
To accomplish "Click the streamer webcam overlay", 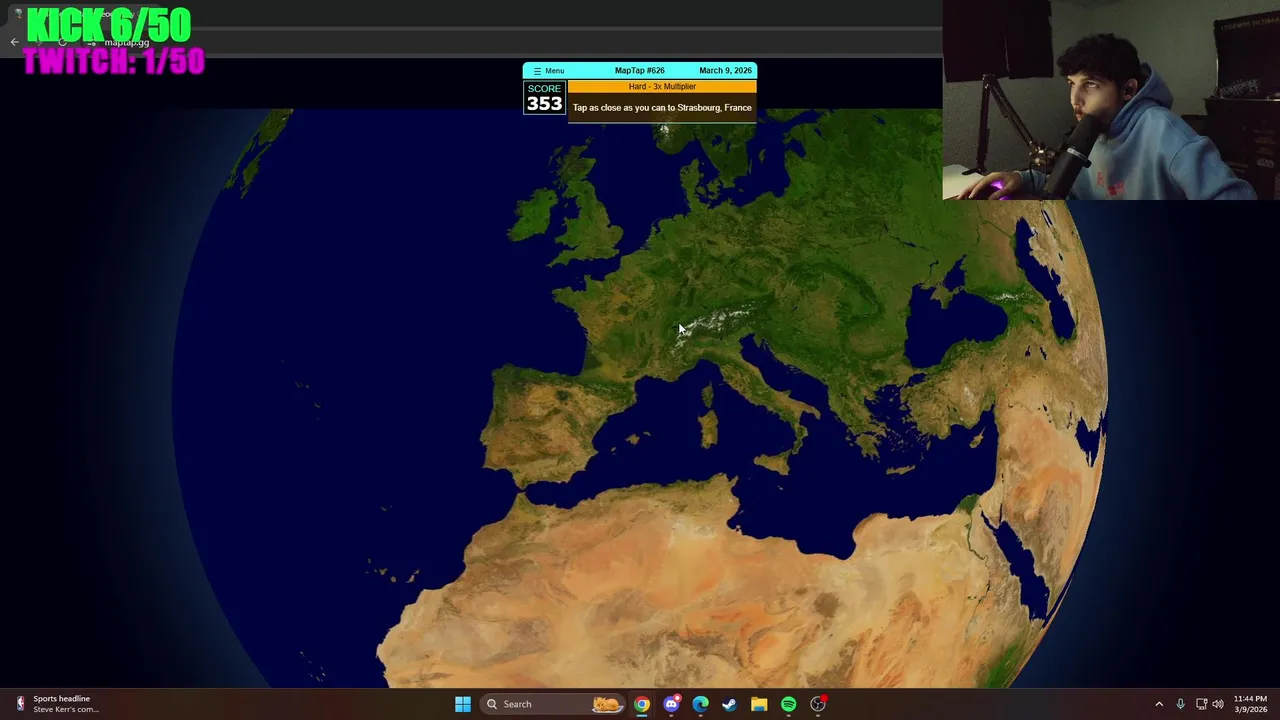I will coord(1111,100).
